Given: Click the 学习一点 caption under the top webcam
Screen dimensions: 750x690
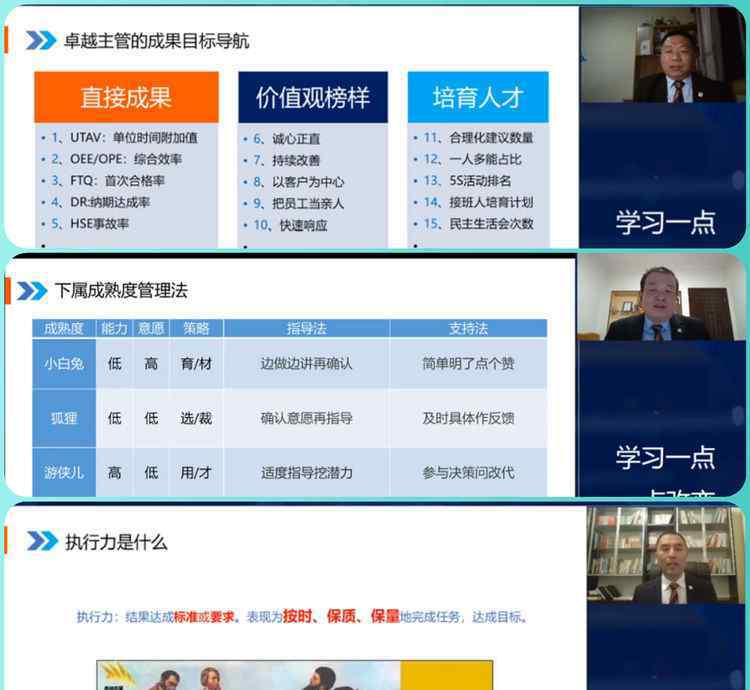Looking at the screenshot, I should pos(665,222).
